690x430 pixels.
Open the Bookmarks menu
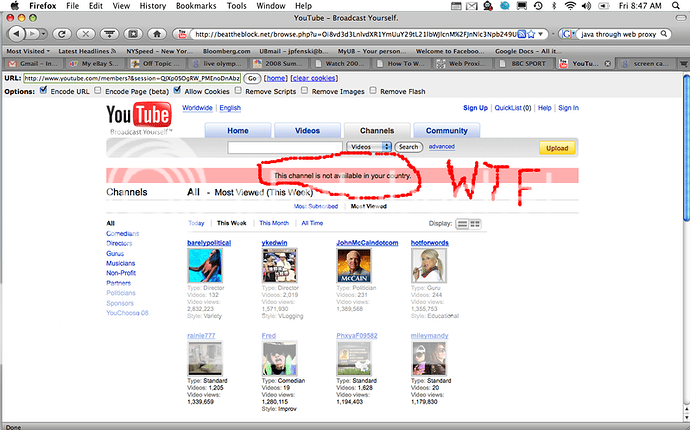coord(196,6)
